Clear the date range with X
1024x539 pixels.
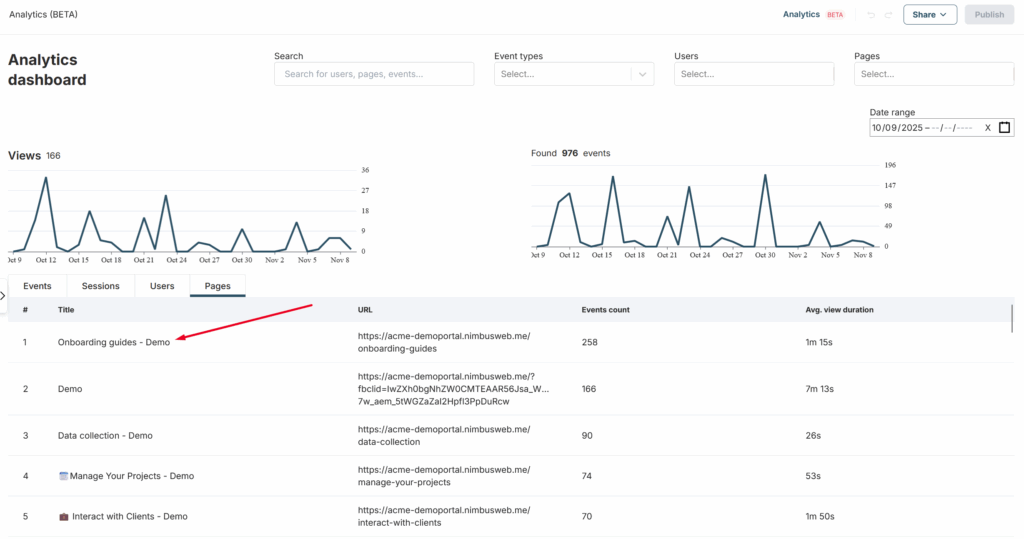[987, 127]
